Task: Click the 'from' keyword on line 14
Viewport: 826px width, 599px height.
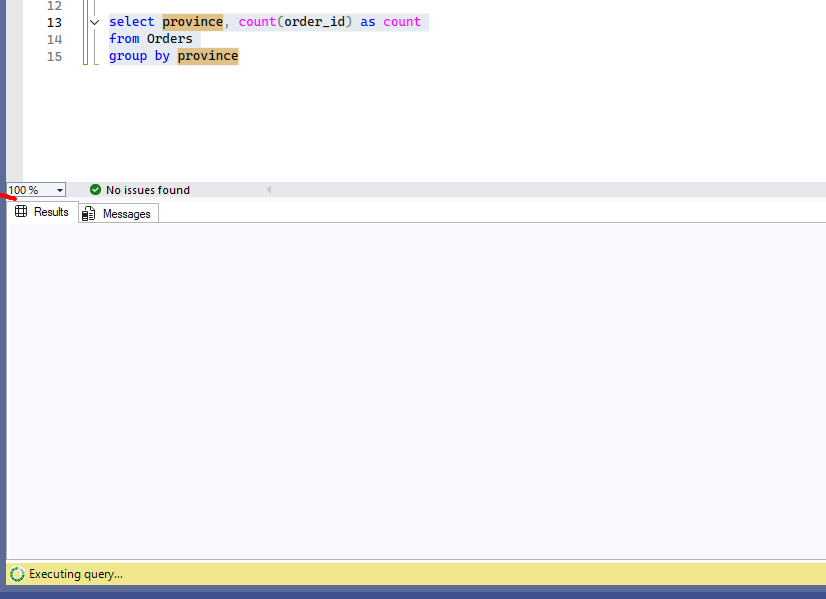Action: point(124,39)
